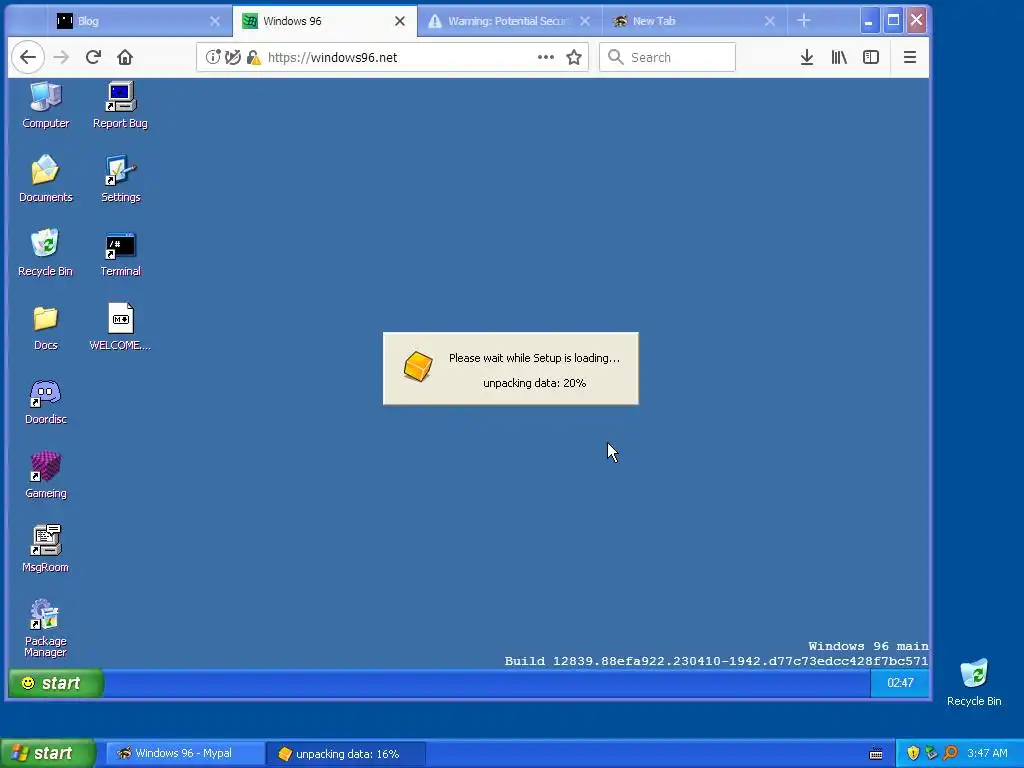
Task: Open the Docs folder
Action: click(46, 327)
